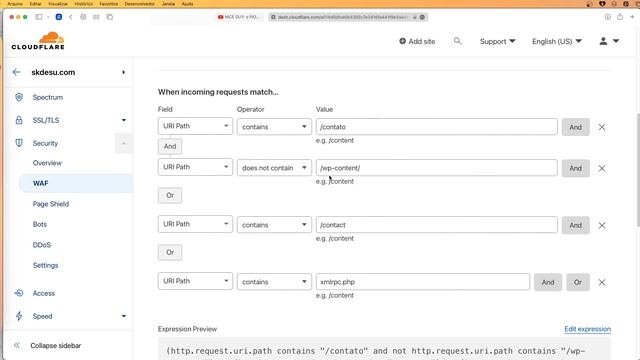Image resolution: width=640 pixels, height=360 pixels.
Task: Click the SSL/TLS lock icon
Action: (19, 120)
